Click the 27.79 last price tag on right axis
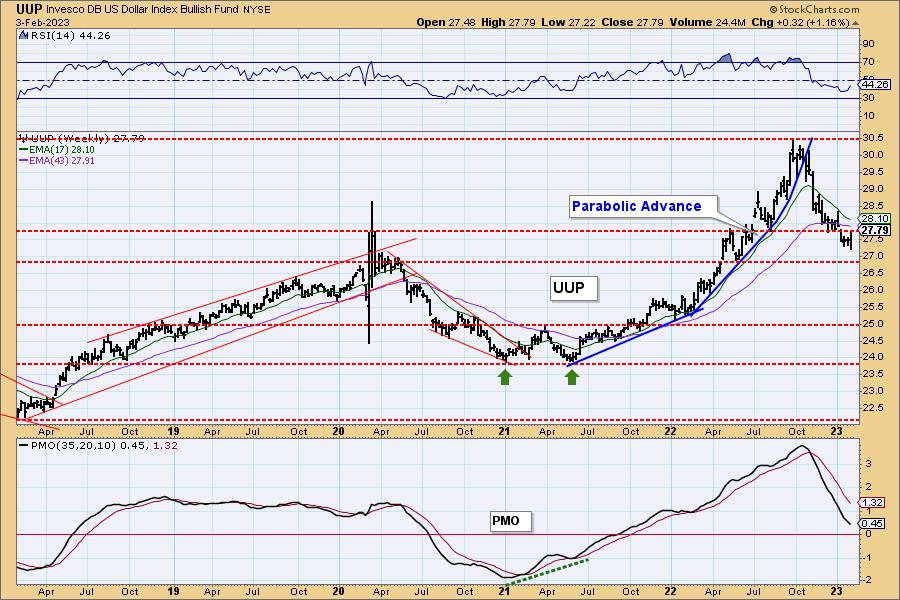Image resolution: width=900 pixels, height=600 pixels. click(875, 230)
